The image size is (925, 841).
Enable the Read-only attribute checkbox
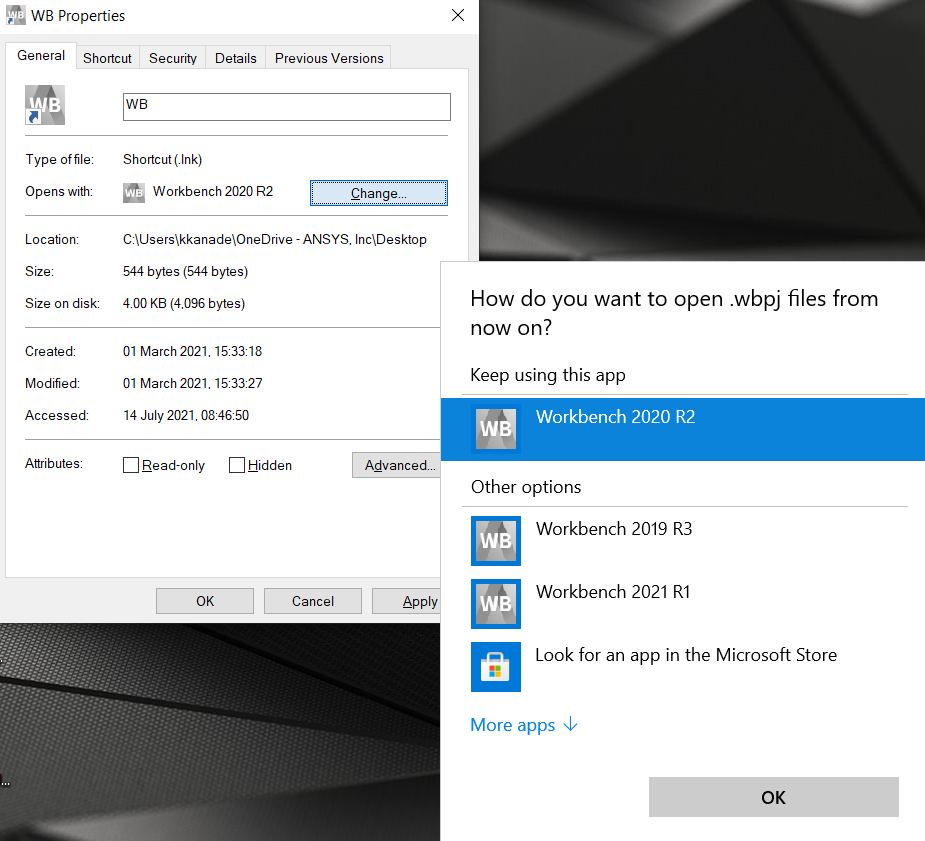[x=131, y=465]
